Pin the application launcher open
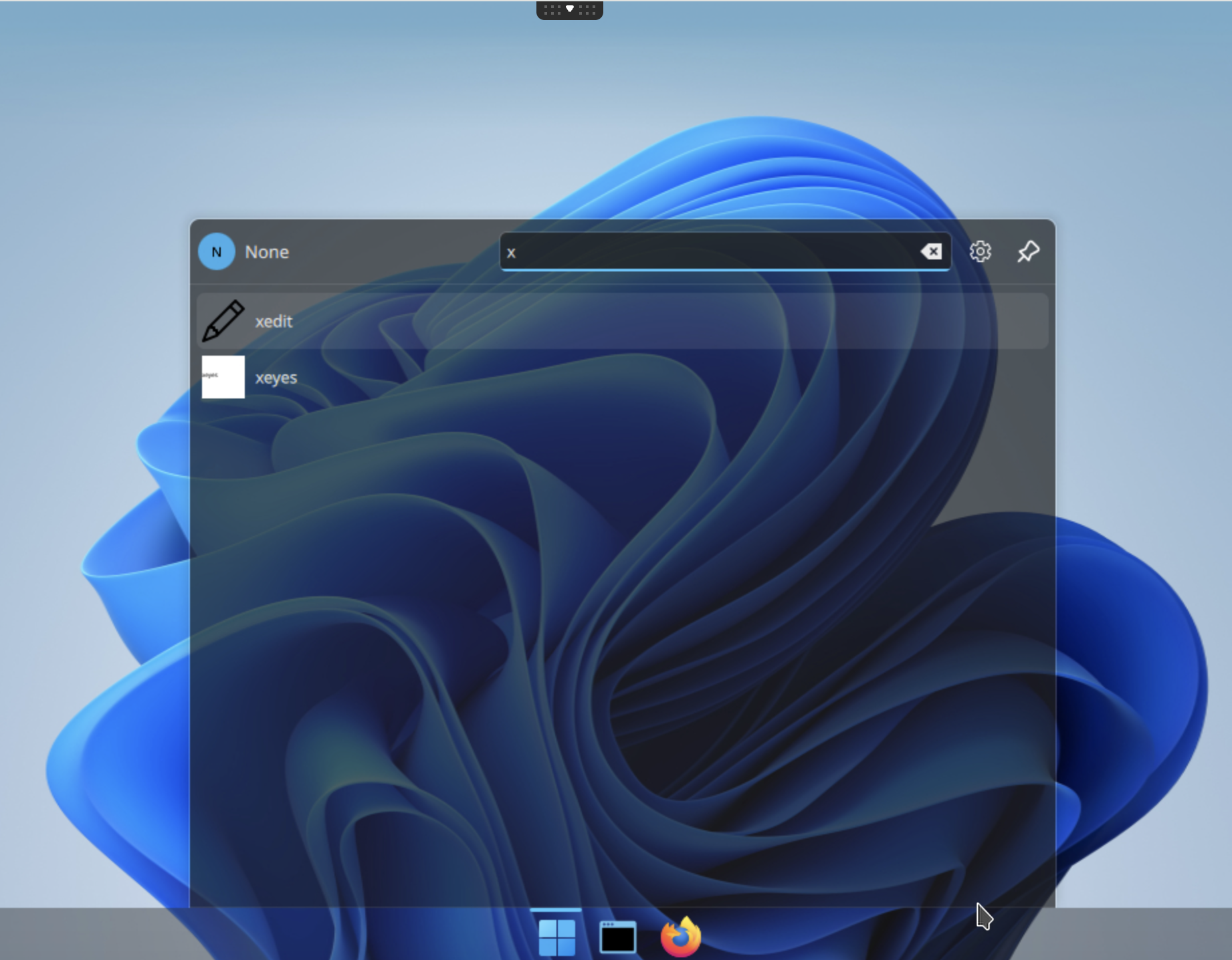The image size is (1232, 960). point(1028,252)
